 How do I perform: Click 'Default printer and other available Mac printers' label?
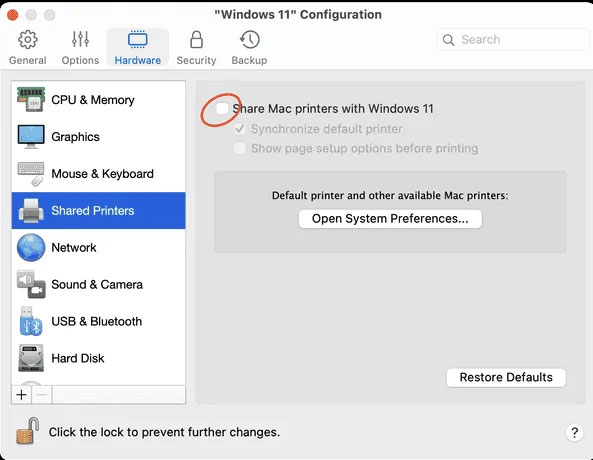[390, 196]
